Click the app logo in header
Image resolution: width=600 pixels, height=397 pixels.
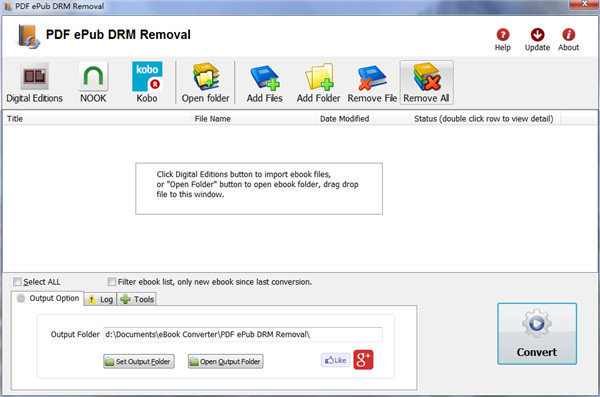tap(28, 36)
